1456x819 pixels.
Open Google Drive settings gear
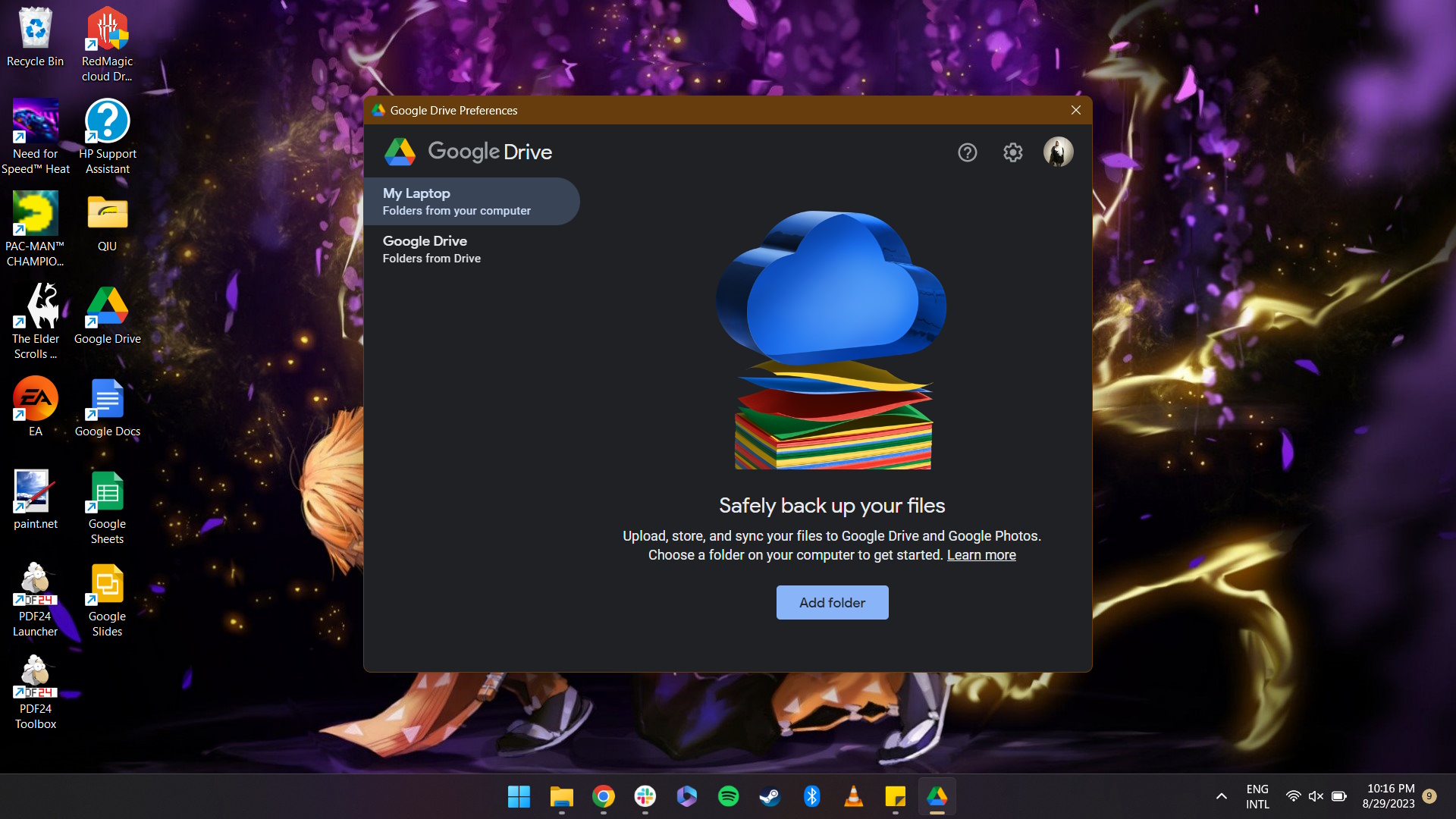pyautogui.click(x=1012, y=152)
